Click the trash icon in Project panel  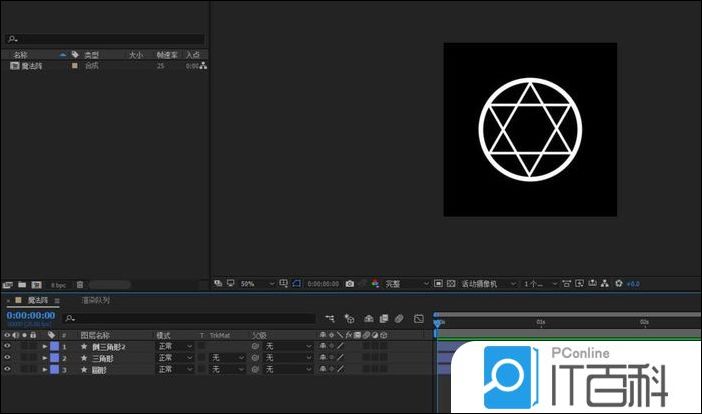point(80,285)
